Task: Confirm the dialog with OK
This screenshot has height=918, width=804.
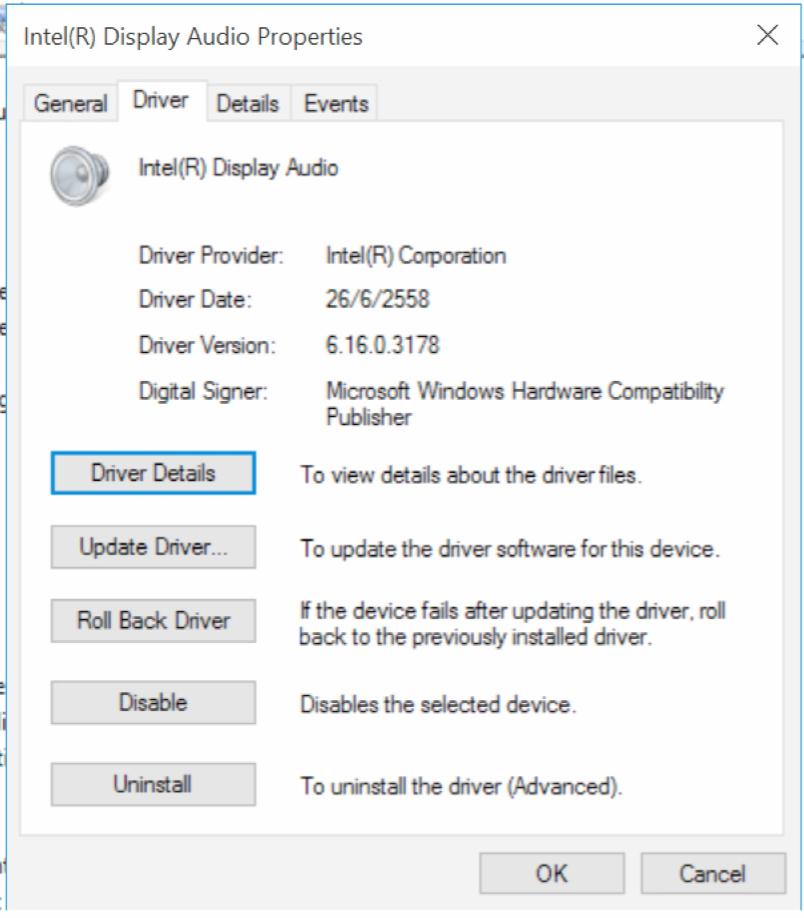Action: pyautogui.click(x=551, y=873)
